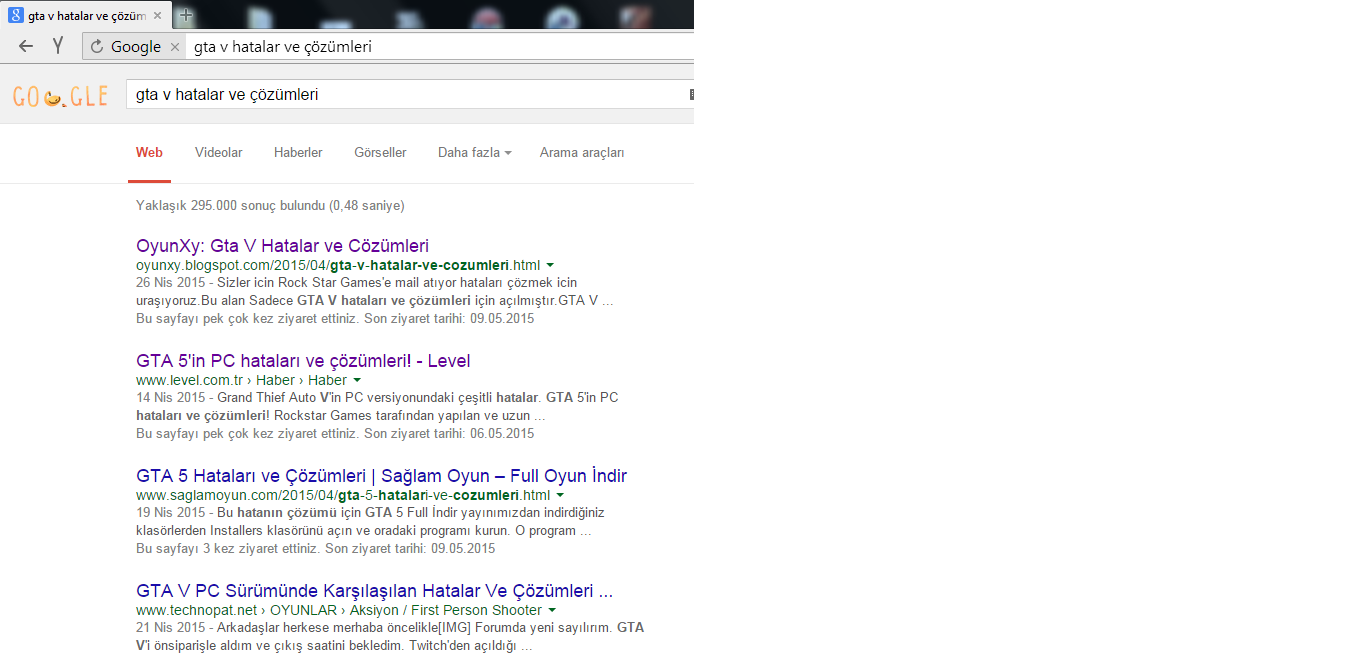Expand green arrow beside www.technopat.net URL
This screenshot has width=1352, height=654.
pos(552,610)
